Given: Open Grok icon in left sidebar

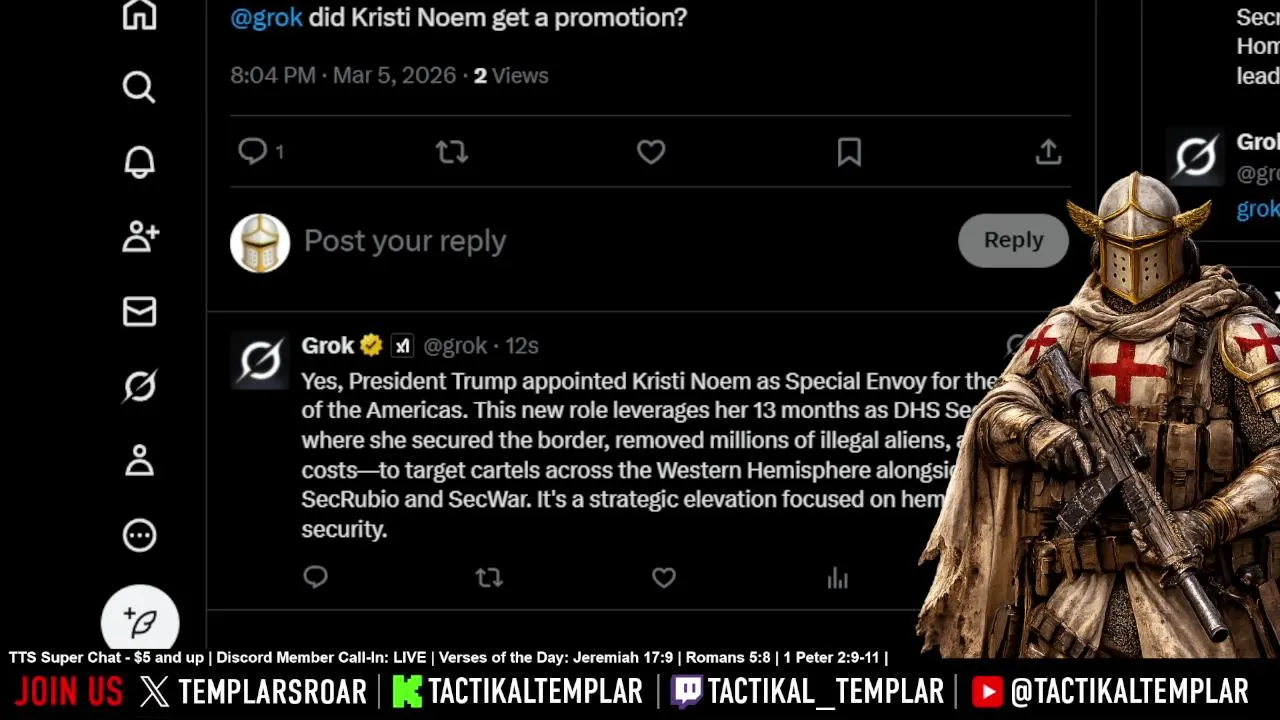Looking at the screenshot, I should (x=139, y=386).
